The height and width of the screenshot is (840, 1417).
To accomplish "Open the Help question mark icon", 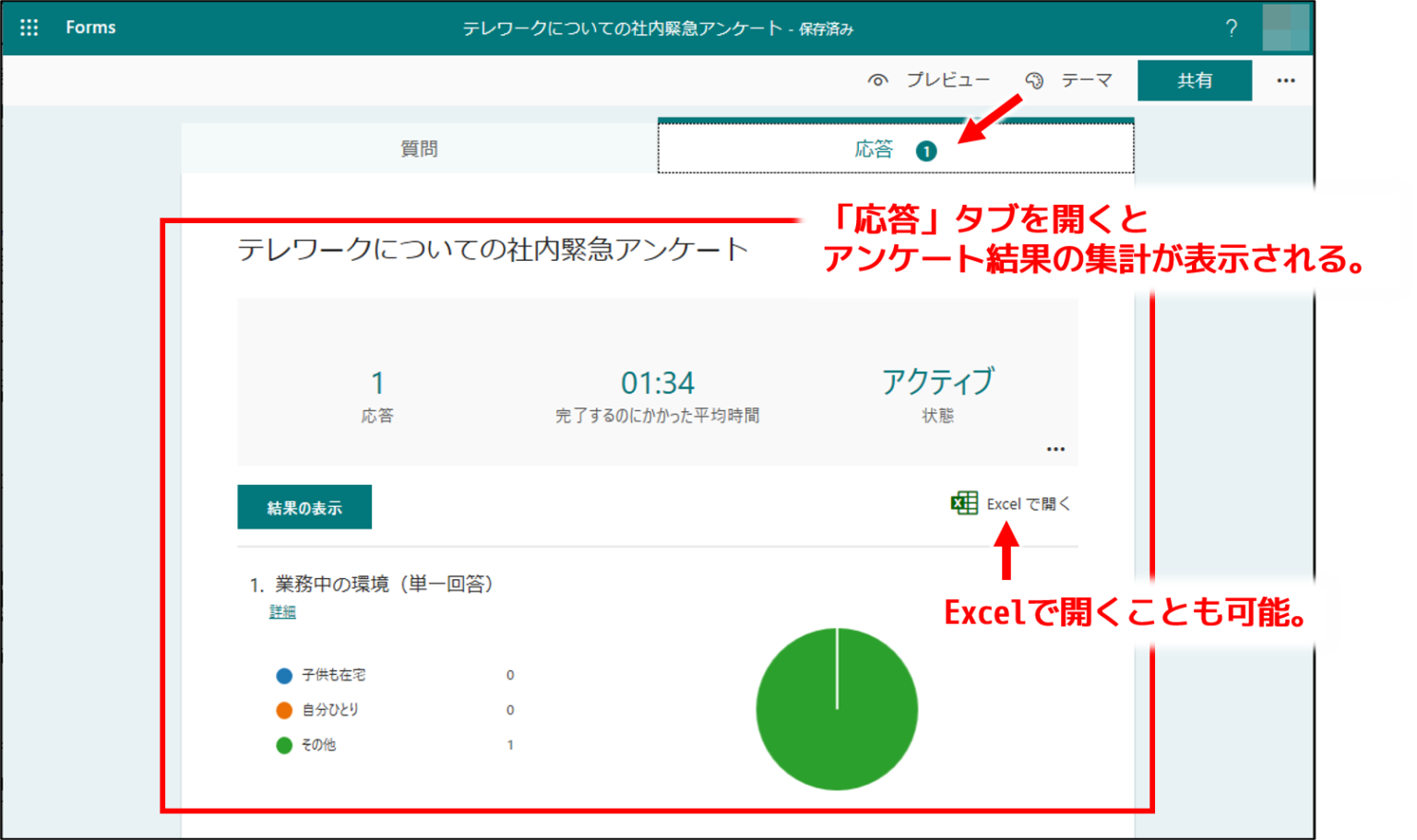I will (x=1232, y=28).
